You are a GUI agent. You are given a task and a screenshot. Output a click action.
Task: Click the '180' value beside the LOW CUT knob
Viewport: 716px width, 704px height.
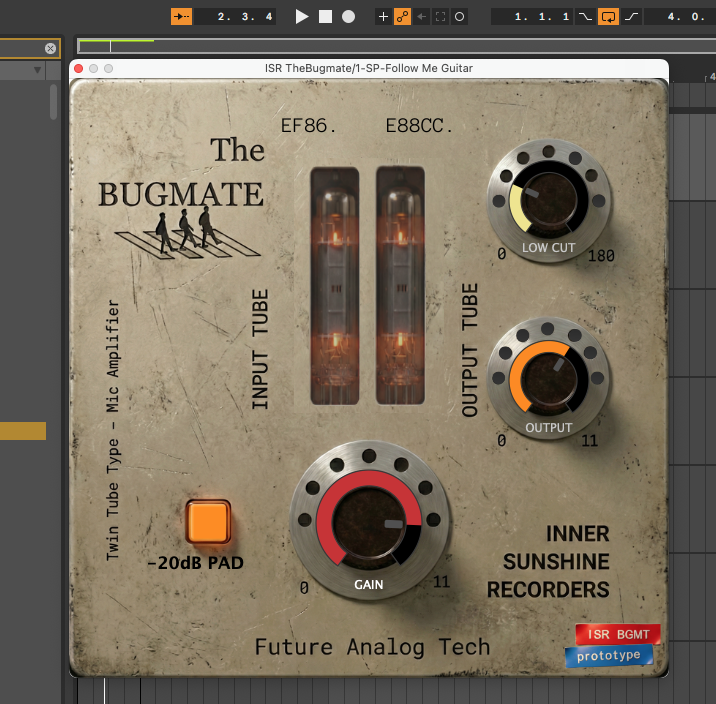(x=600, y=256)
